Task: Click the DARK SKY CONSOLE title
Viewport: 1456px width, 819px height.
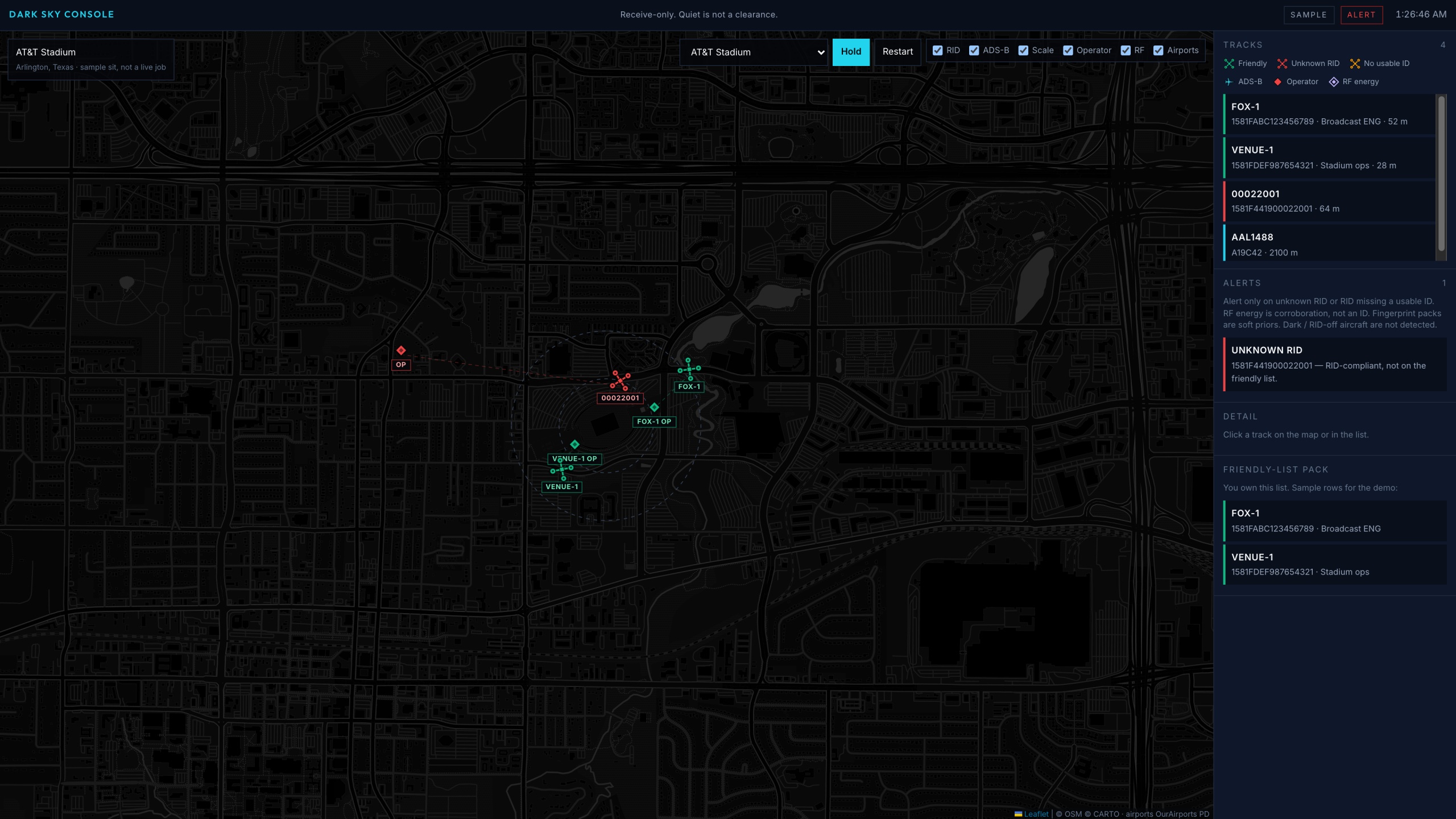Action: (61, 14)
